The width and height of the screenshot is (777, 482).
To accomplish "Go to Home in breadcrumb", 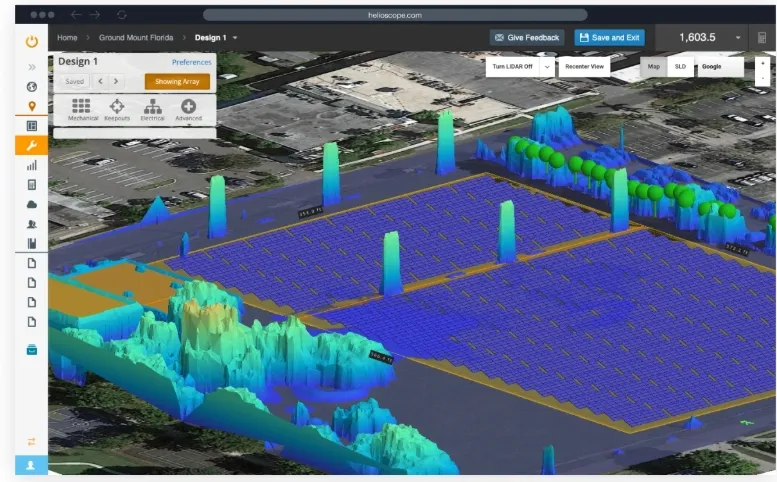I will pyautogui.click(x=67, y=37).
